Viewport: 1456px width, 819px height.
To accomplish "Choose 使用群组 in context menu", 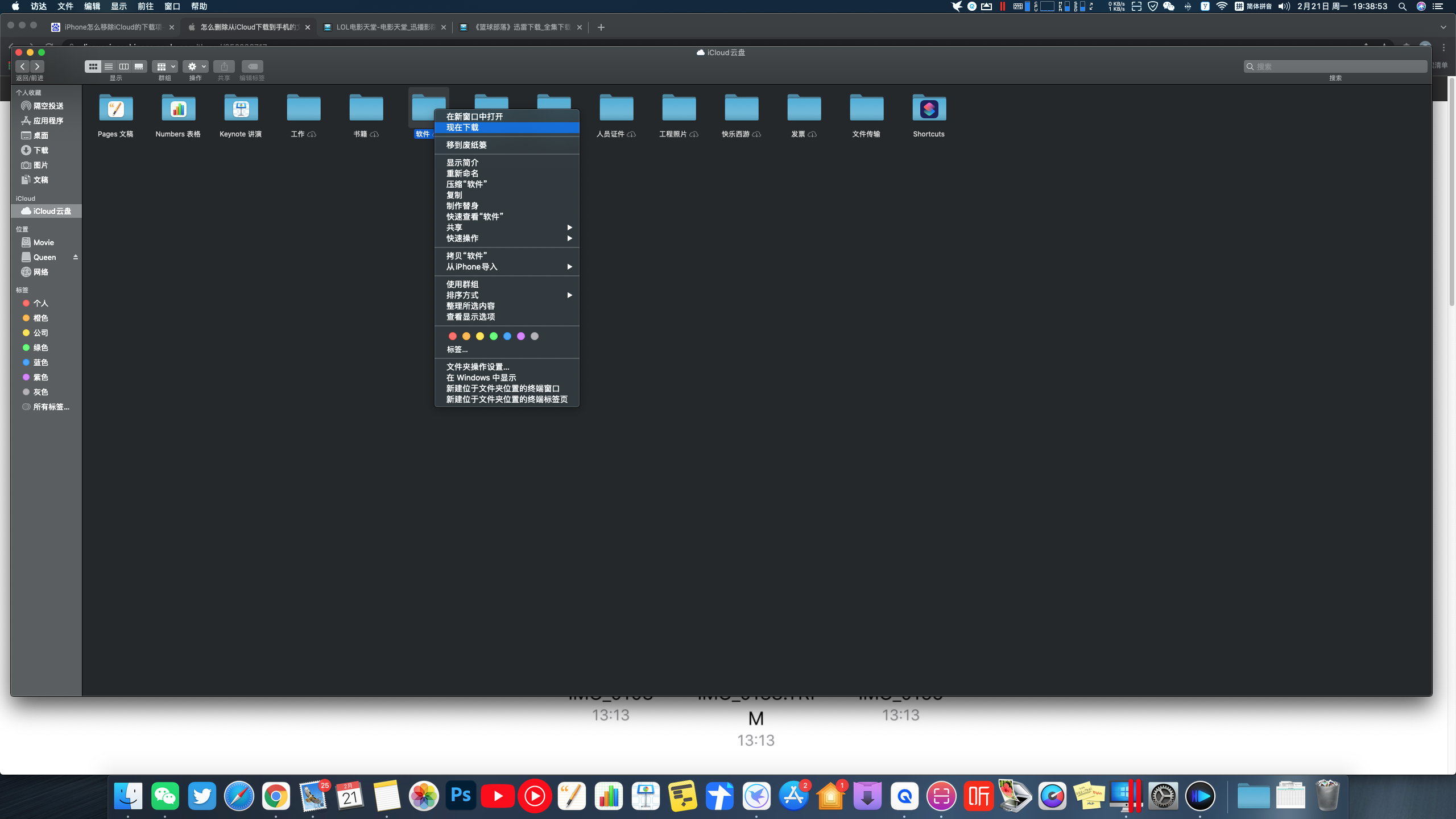I will tap(462, 284).
